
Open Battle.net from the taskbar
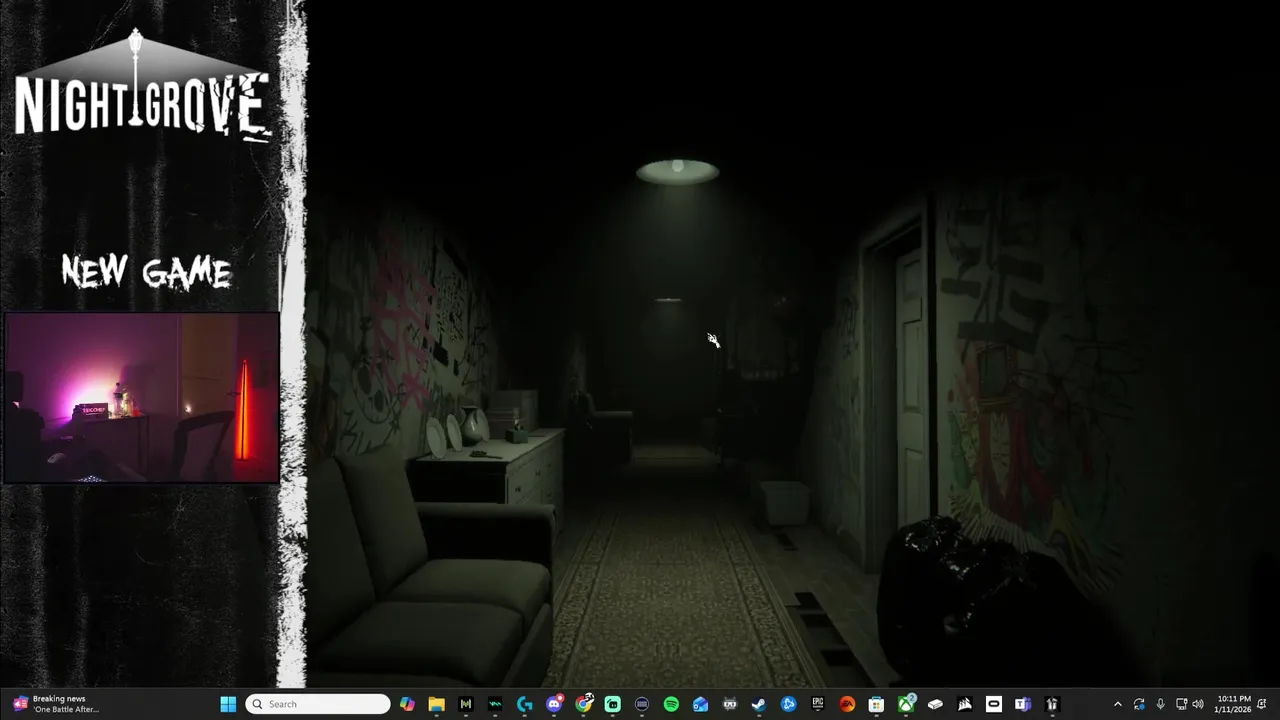click(788, 704)
